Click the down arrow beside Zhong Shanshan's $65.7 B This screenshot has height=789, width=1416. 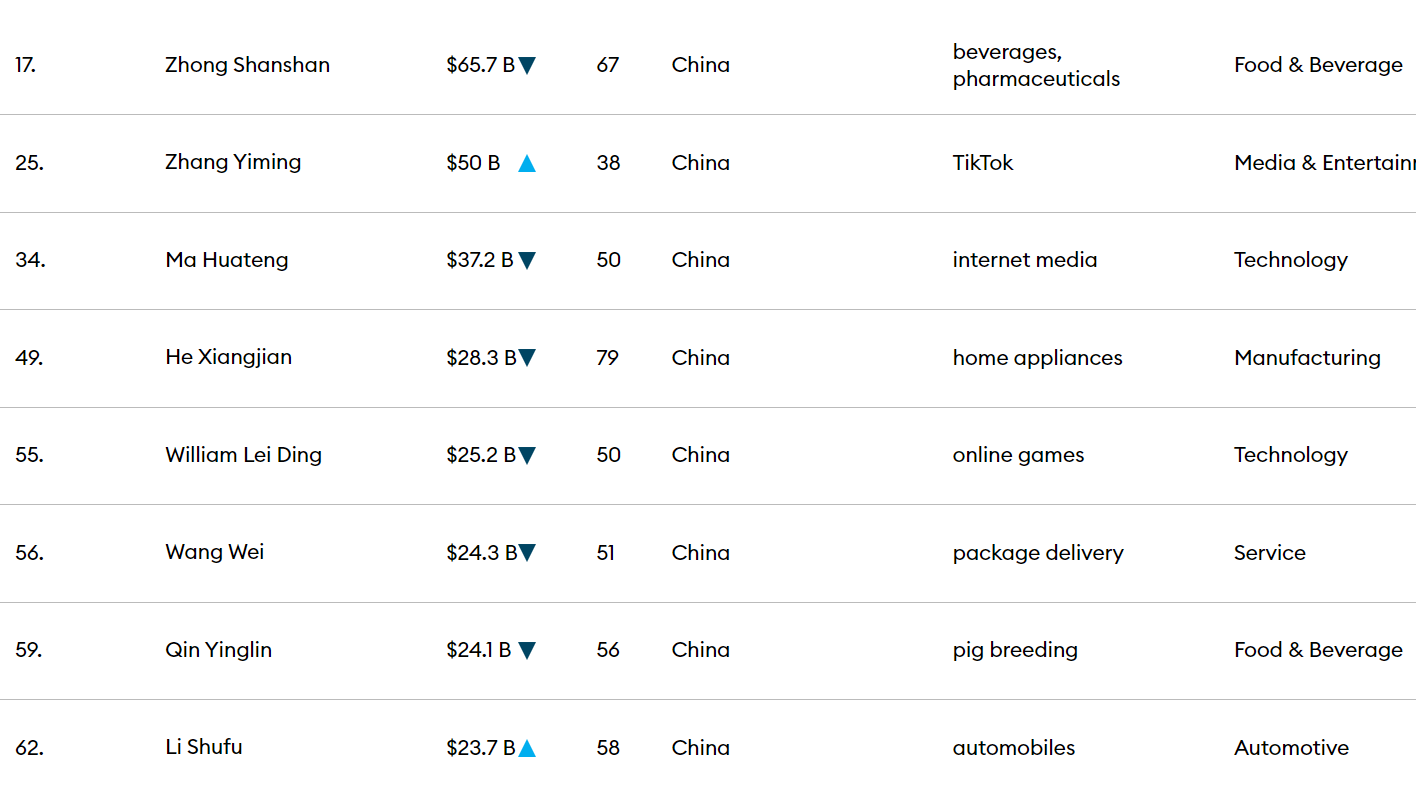(527, 66)
